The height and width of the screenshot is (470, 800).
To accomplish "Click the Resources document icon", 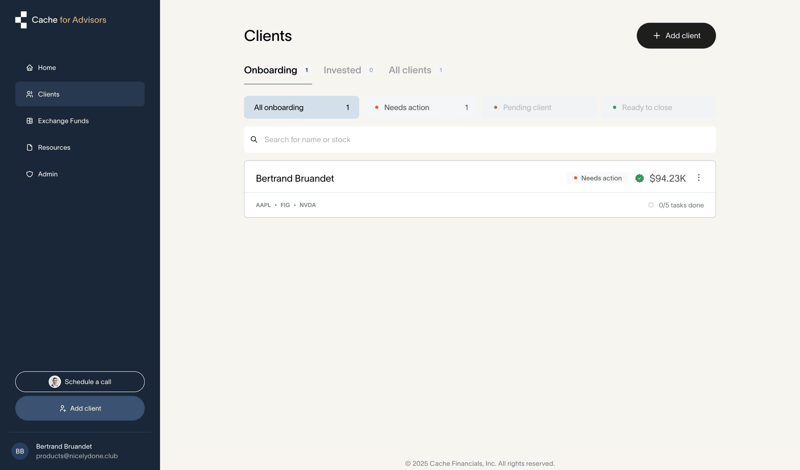I will pyautogui.click(x=30, y=148).
